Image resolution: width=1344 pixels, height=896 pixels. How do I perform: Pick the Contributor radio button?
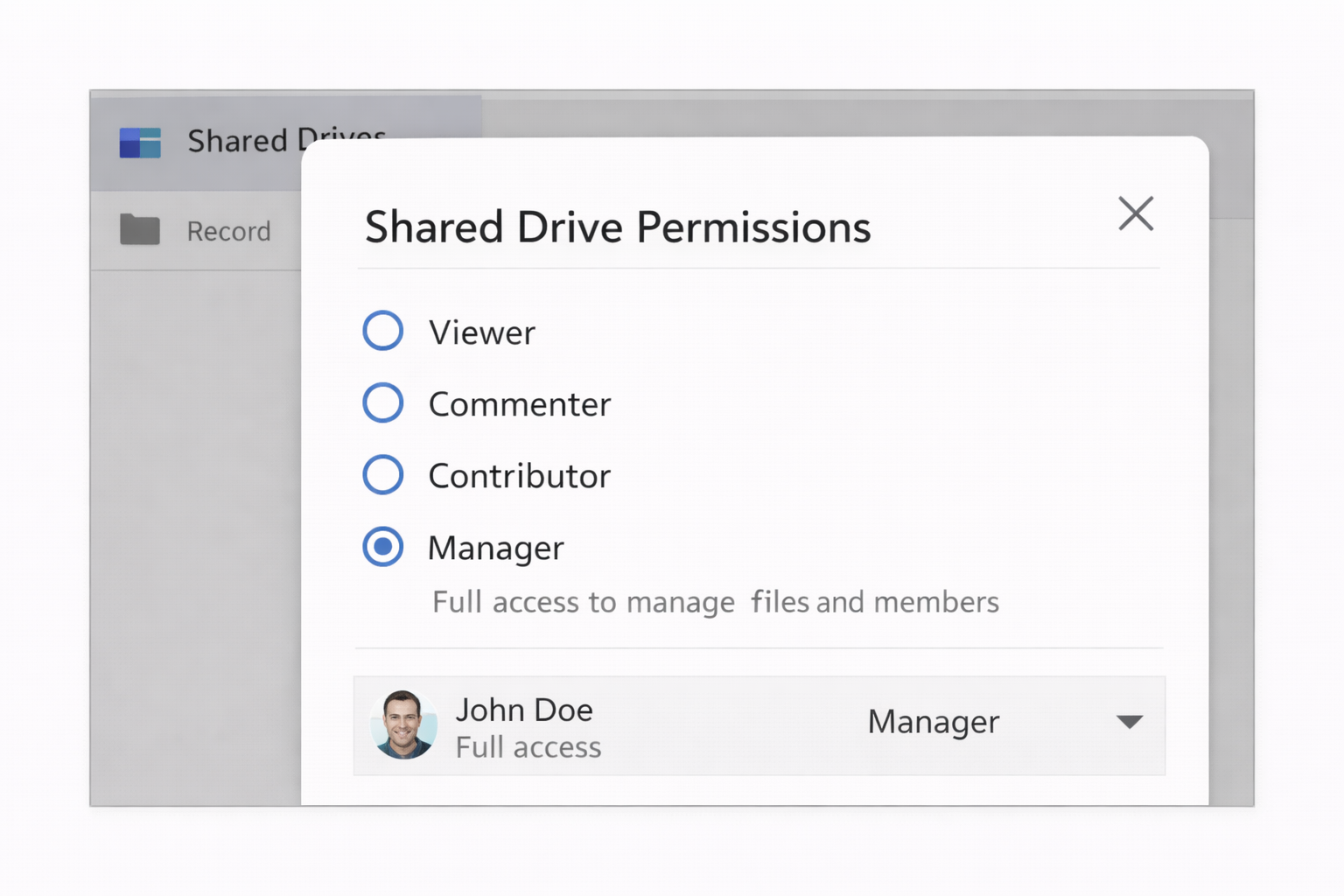383,474
